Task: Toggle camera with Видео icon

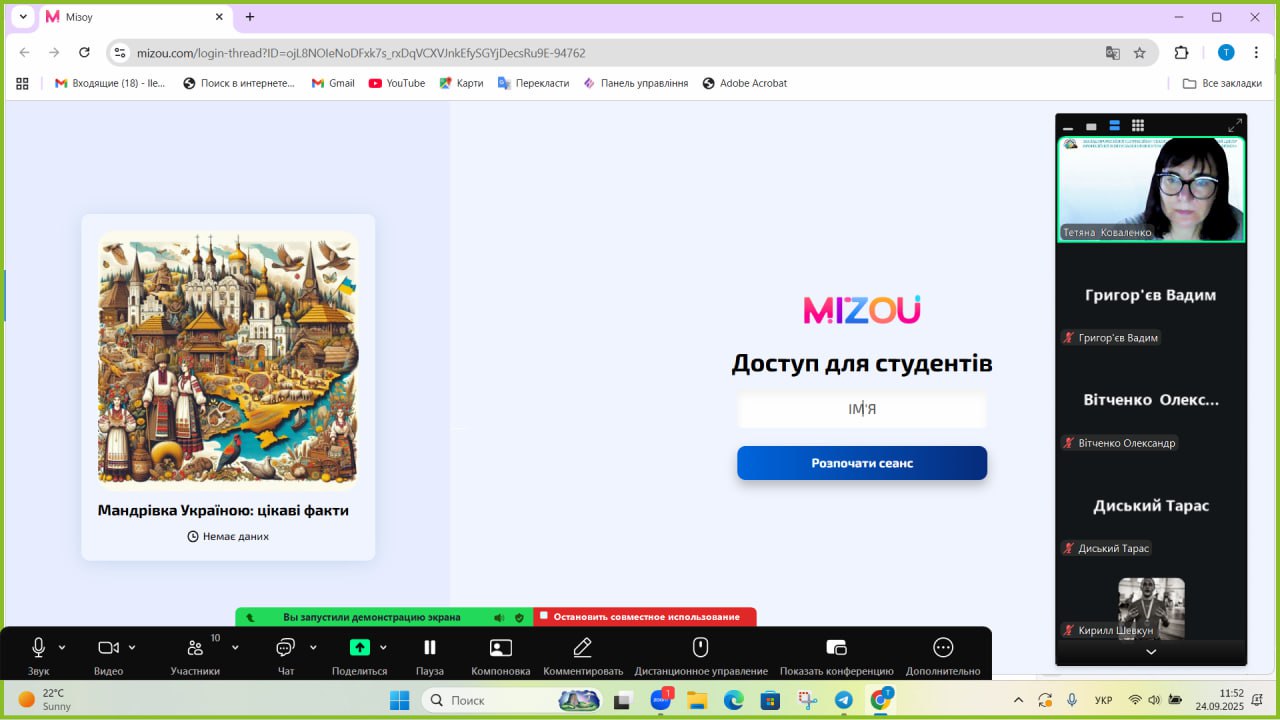Action: [x=108, y=648]
